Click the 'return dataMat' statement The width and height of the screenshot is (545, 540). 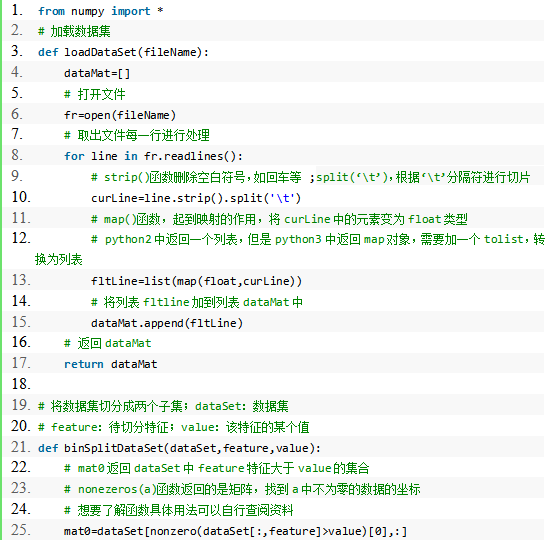point(111,364)
